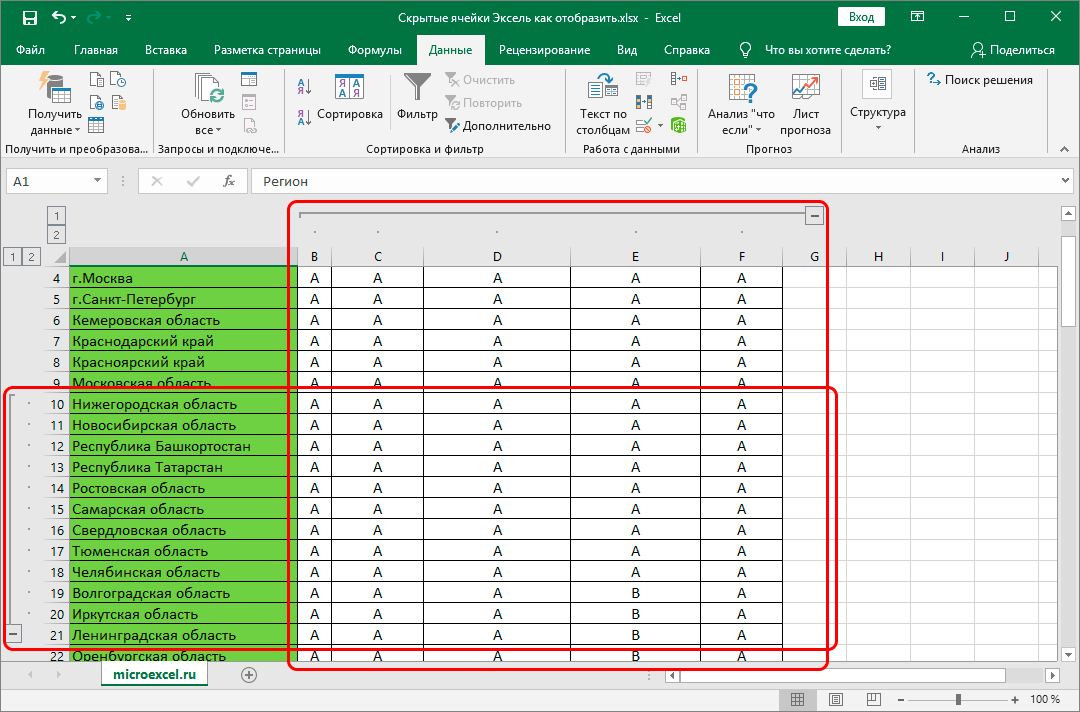The height and width of the screenshot is (712, 1080).
Task: Undo the last action
Action: (59, 18)
